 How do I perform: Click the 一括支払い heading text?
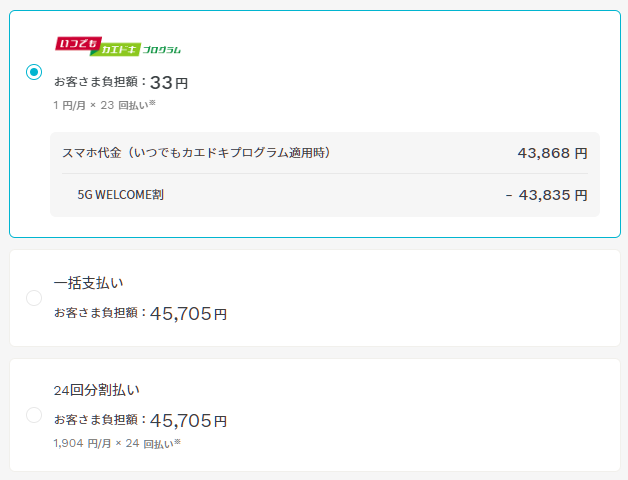coord(88,283)
